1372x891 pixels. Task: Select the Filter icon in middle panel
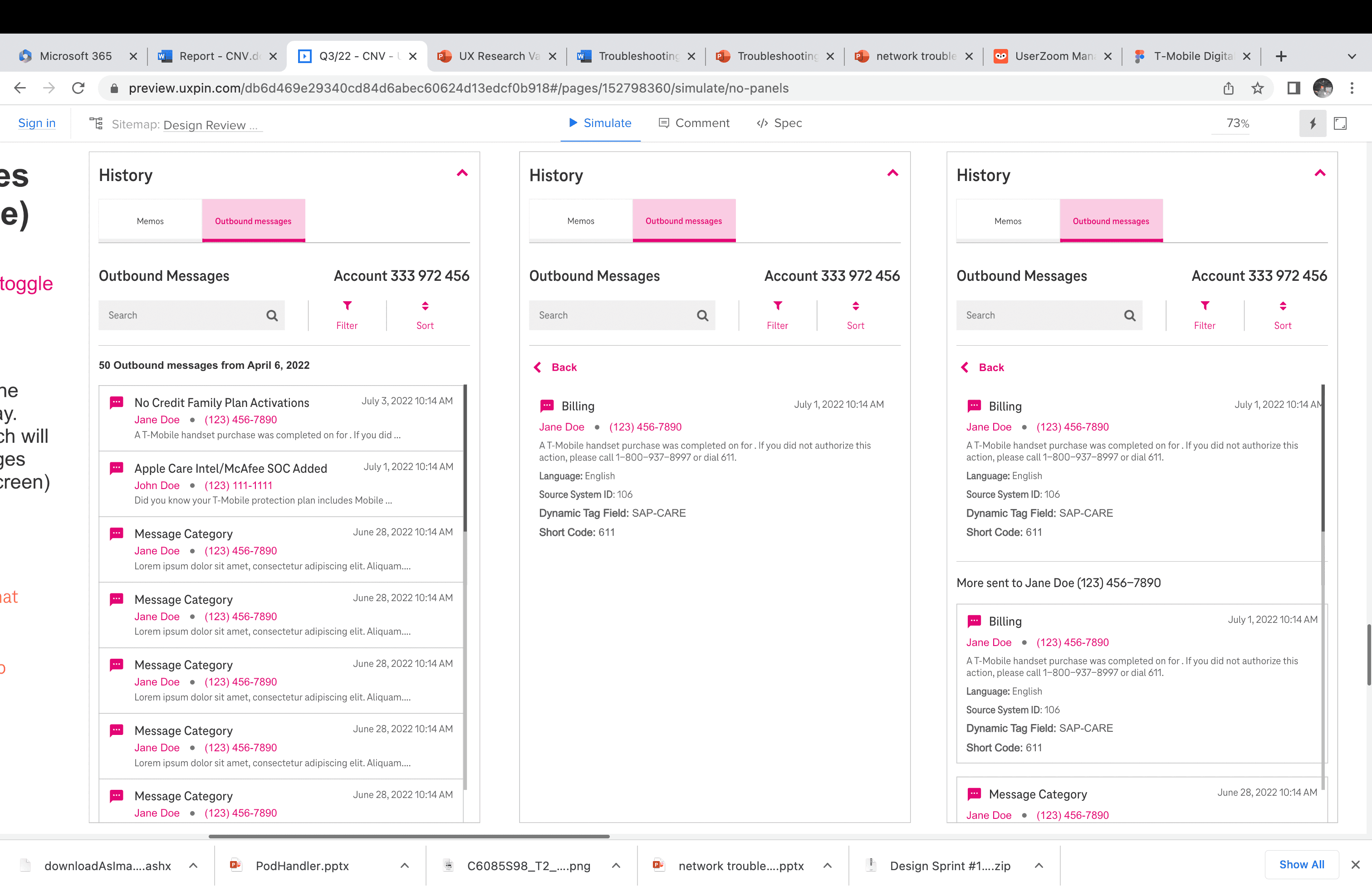coord(778,306)
